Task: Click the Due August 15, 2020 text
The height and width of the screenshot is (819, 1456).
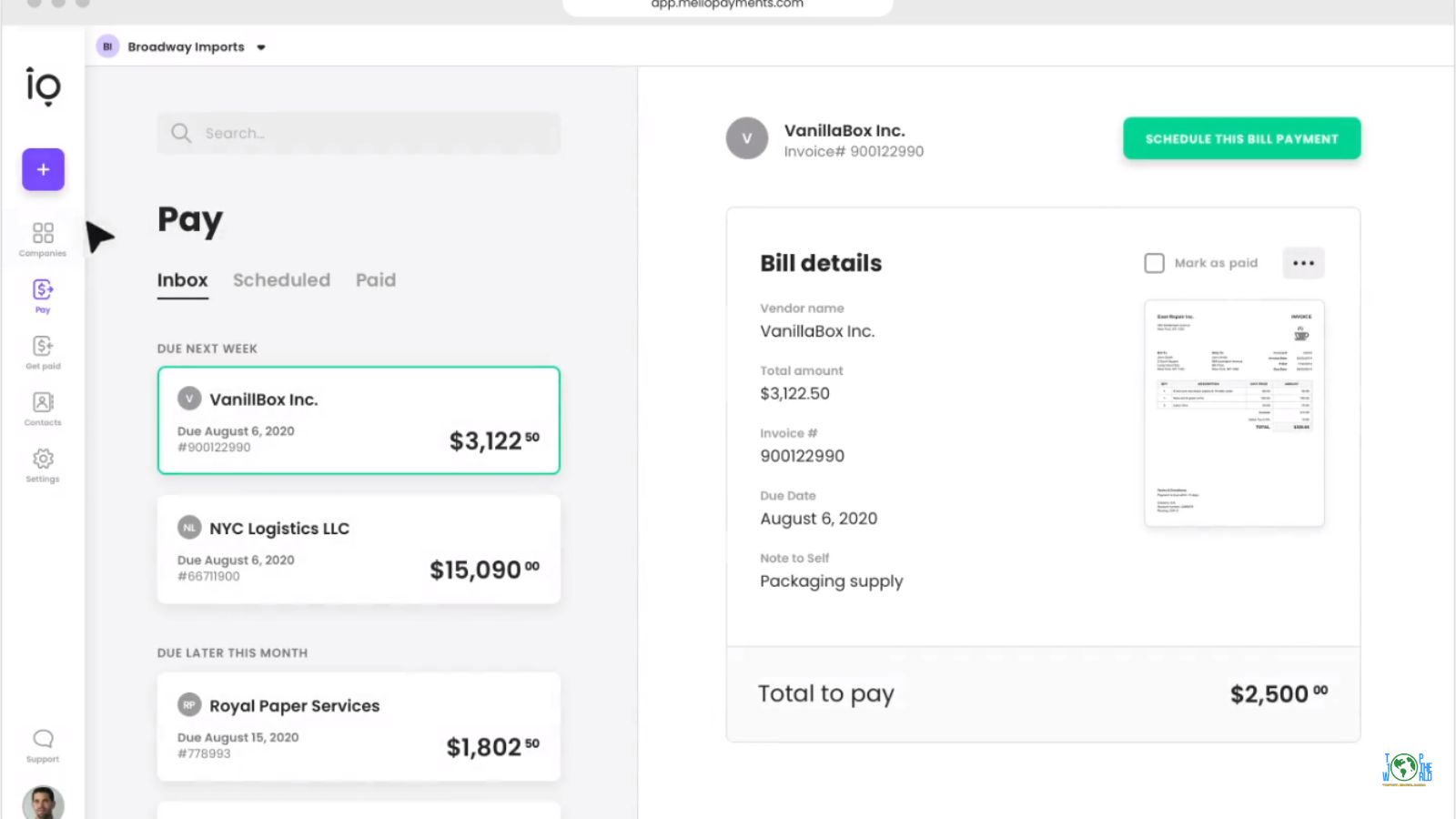Action: 238,737
